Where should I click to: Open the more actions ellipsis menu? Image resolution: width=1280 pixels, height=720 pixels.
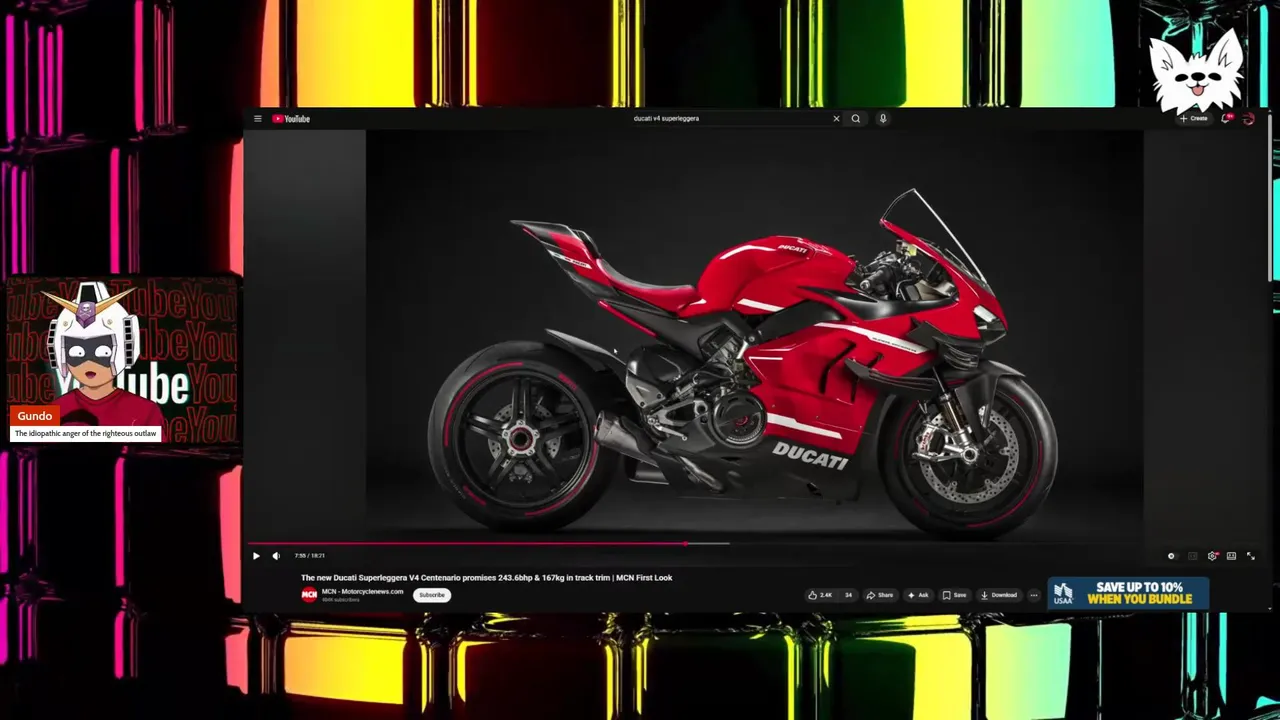1034,595
